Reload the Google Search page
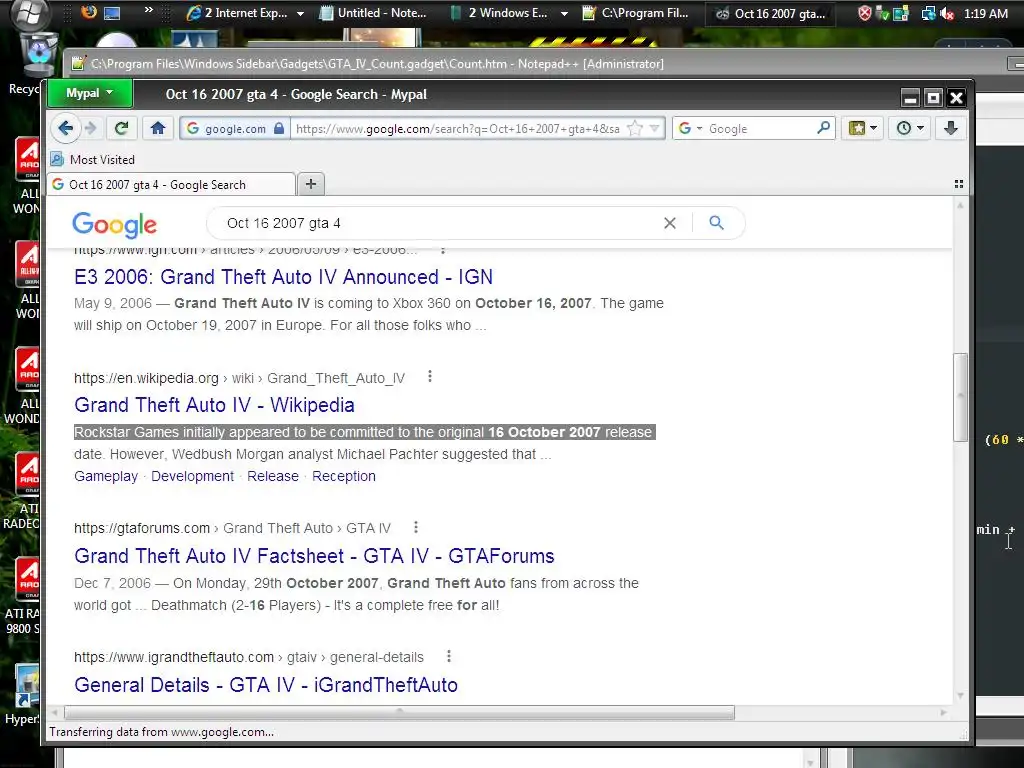This screenshot has height=768, width=1024. [x=121, y=128]
